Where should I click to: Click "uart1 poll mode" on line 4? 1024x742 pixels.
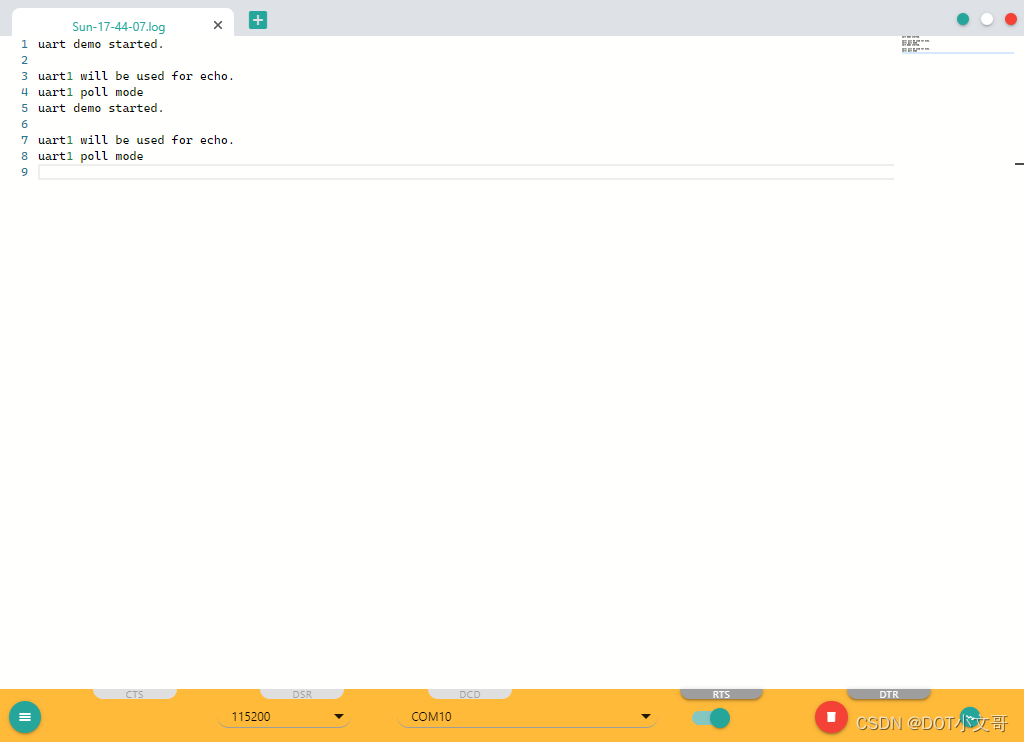[x=91, y=92]
